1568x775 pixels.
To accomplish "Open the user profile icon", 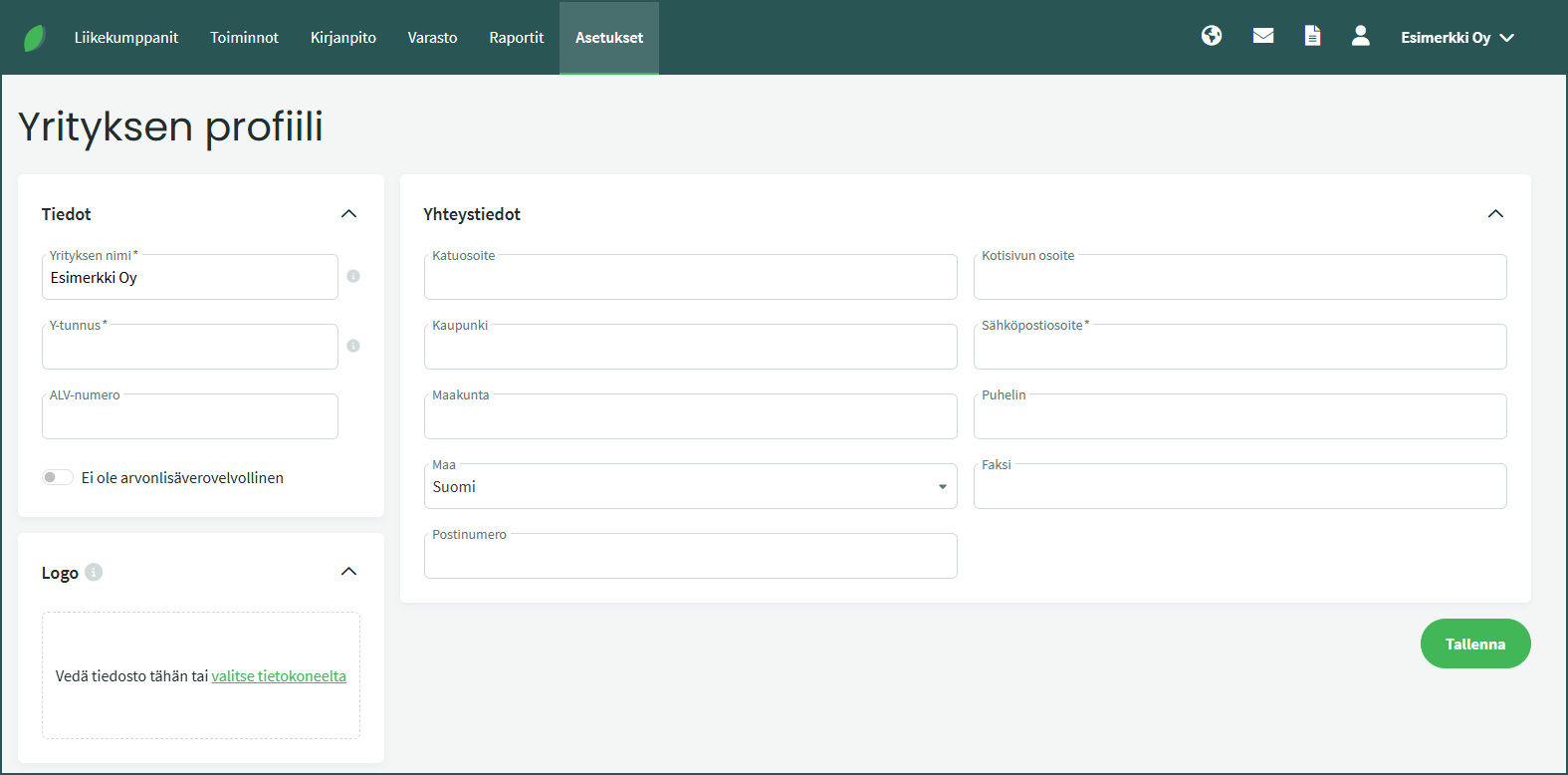I will (x=1360, y=36).
